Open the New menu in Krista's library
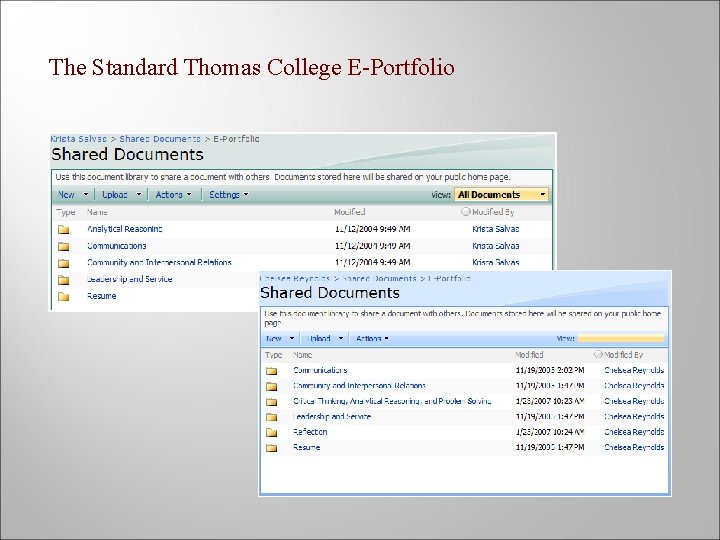Image resolution: width=720 pixels, height=540 pixels. click(x=73, y=195)
